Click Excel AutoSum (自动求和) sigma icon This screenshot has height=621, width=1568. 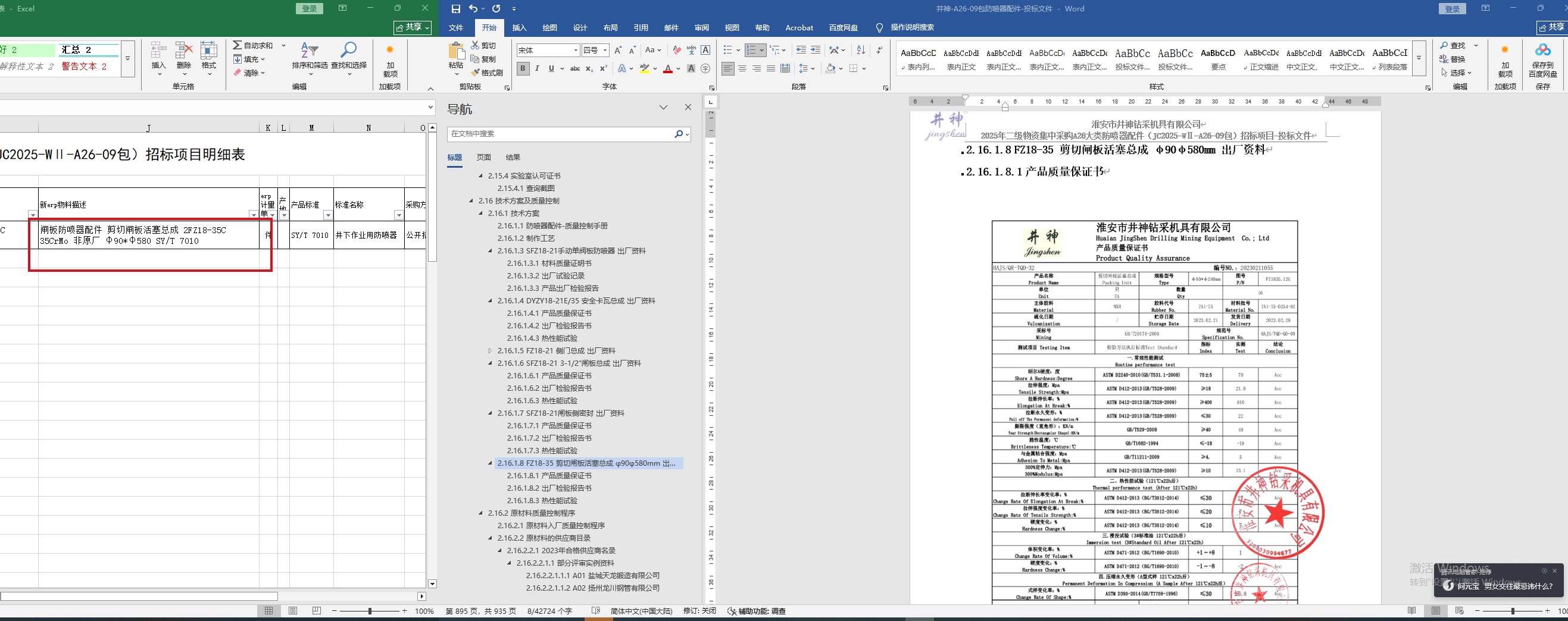point(238,45)
